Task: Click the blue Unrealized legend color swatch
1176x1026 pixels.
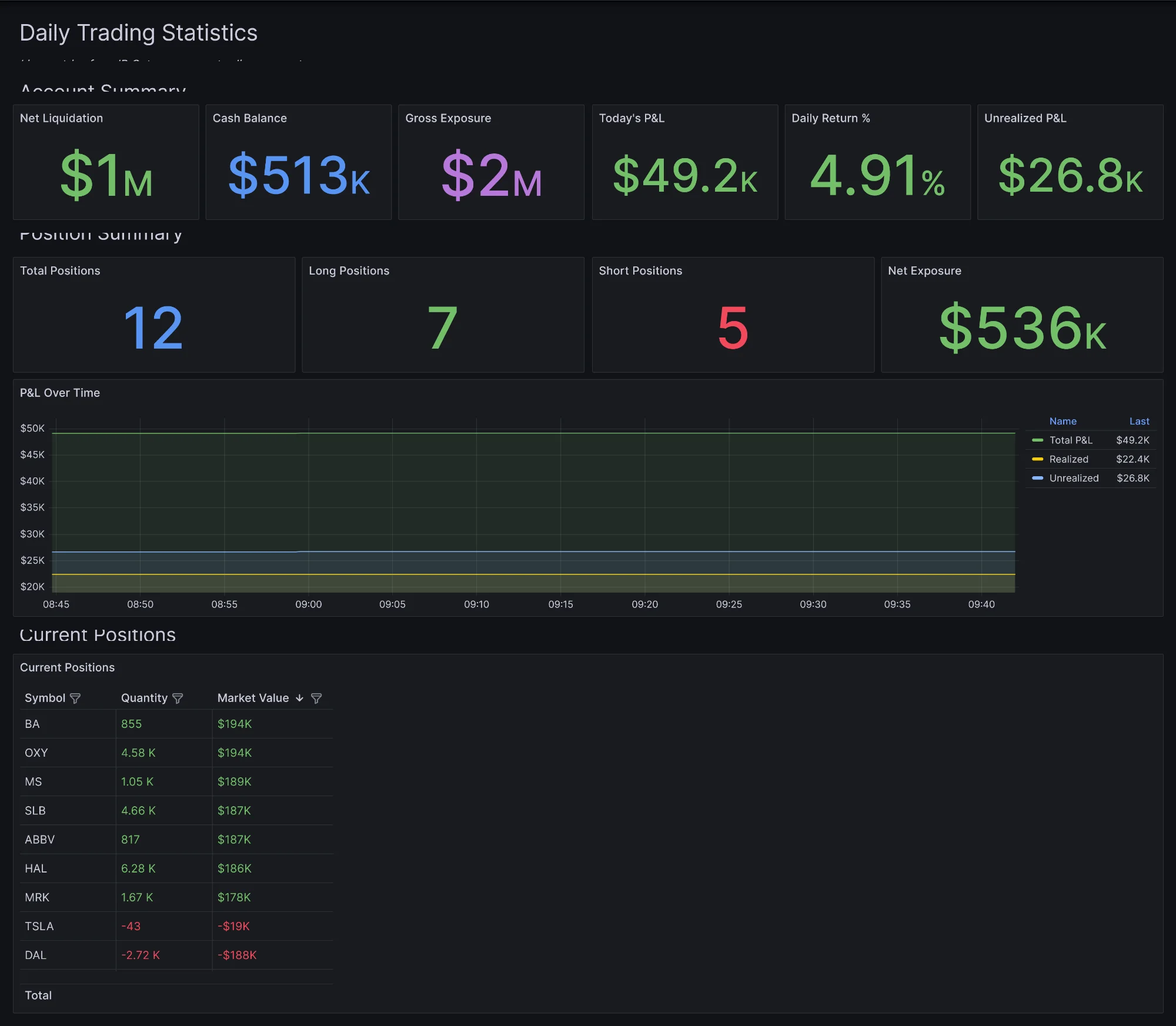Action: click(1037, 478)
